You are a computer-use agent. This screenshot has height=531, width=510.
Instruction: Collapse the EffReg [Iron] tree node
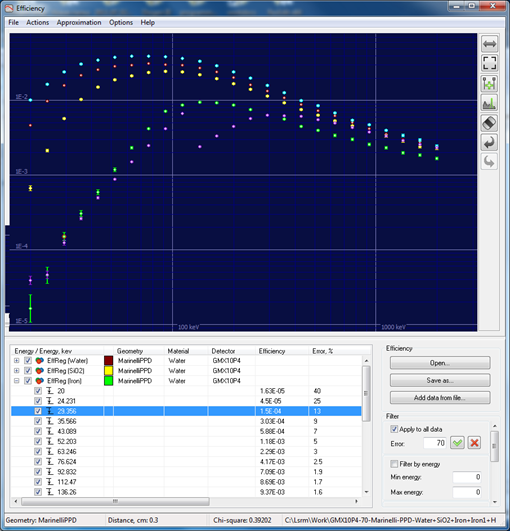tap(16, 381)
